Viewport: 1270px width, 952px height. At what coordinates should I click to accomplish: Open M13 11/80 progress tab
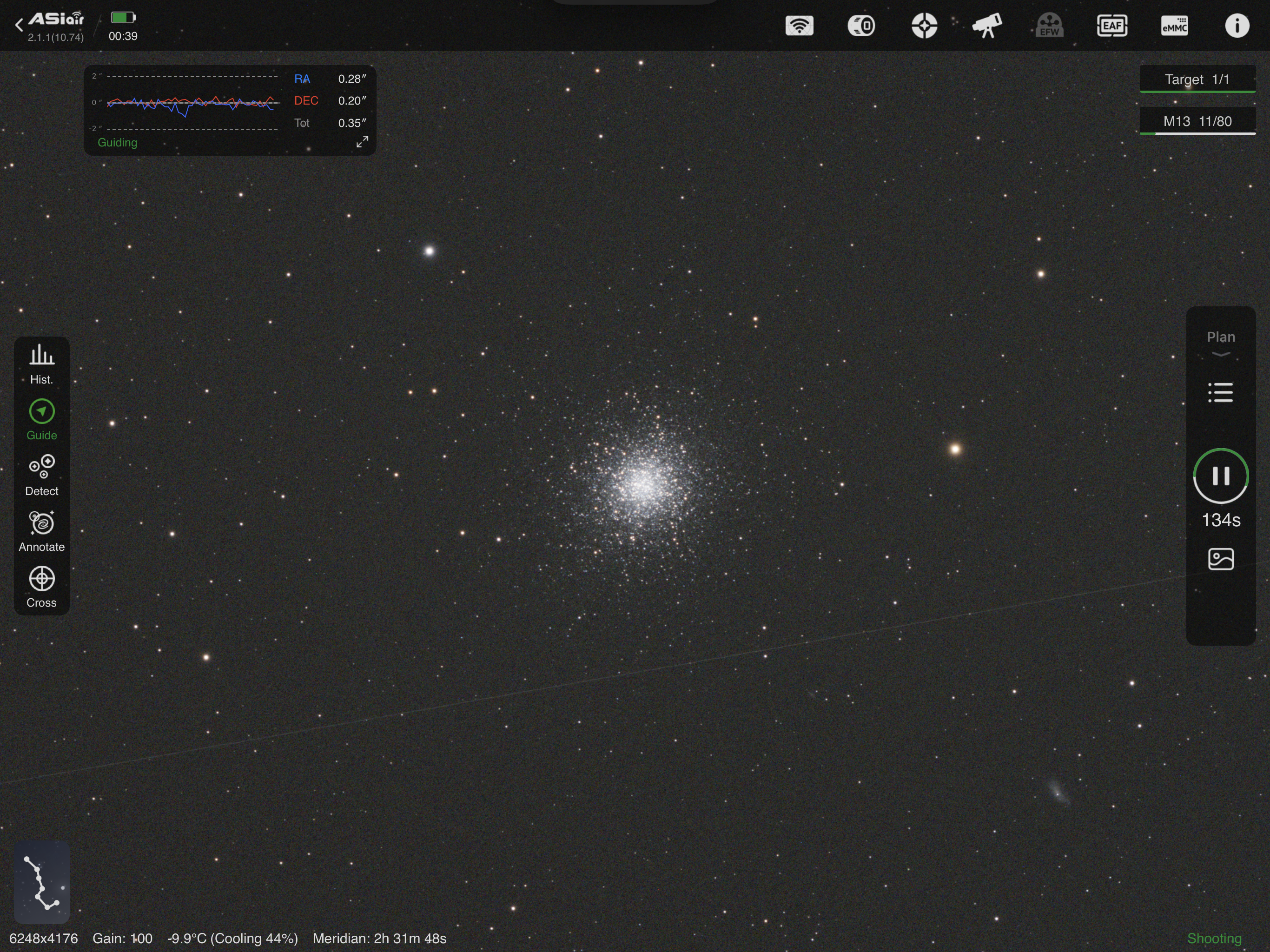click(x=1197, y=121)
